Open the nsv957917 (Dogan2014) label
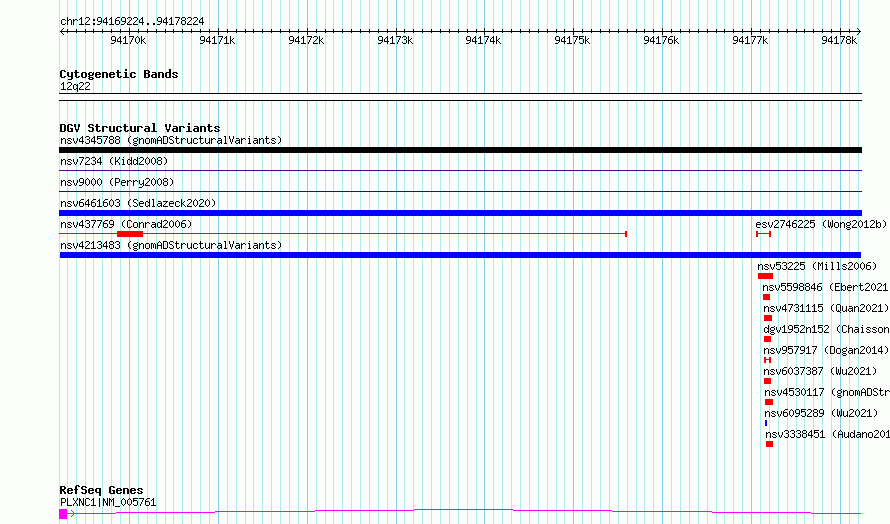The height and width of the screenshot is (524, 890). click(x=826, y=350)
